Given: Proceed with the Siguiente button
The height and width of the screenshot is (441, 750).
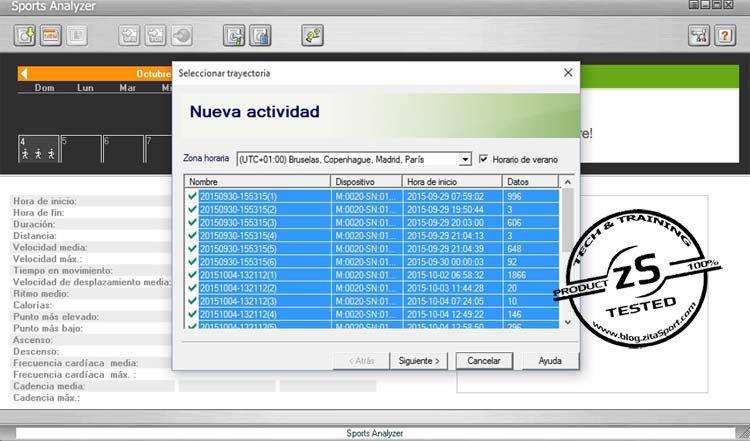Looking at the screenshot, I should click(x=419, y=361).
